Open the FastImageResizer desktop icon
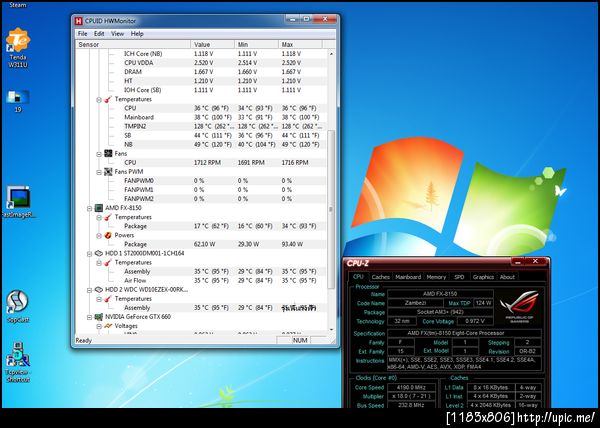Viewport: 600px width, 428px height. [17, 197]
